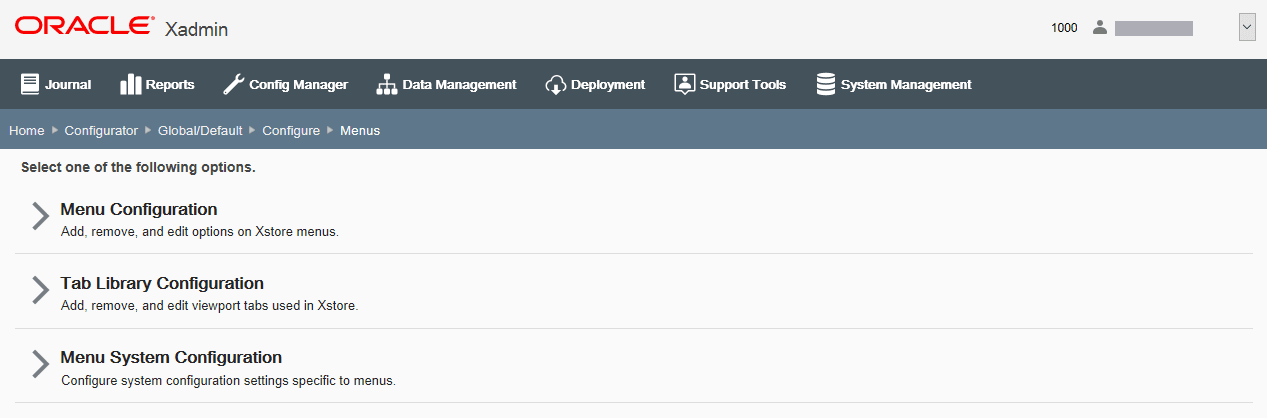Viewport: 1267px width, 418px height.
Task: Open the Reports menu
Action: tap(158, 85)
